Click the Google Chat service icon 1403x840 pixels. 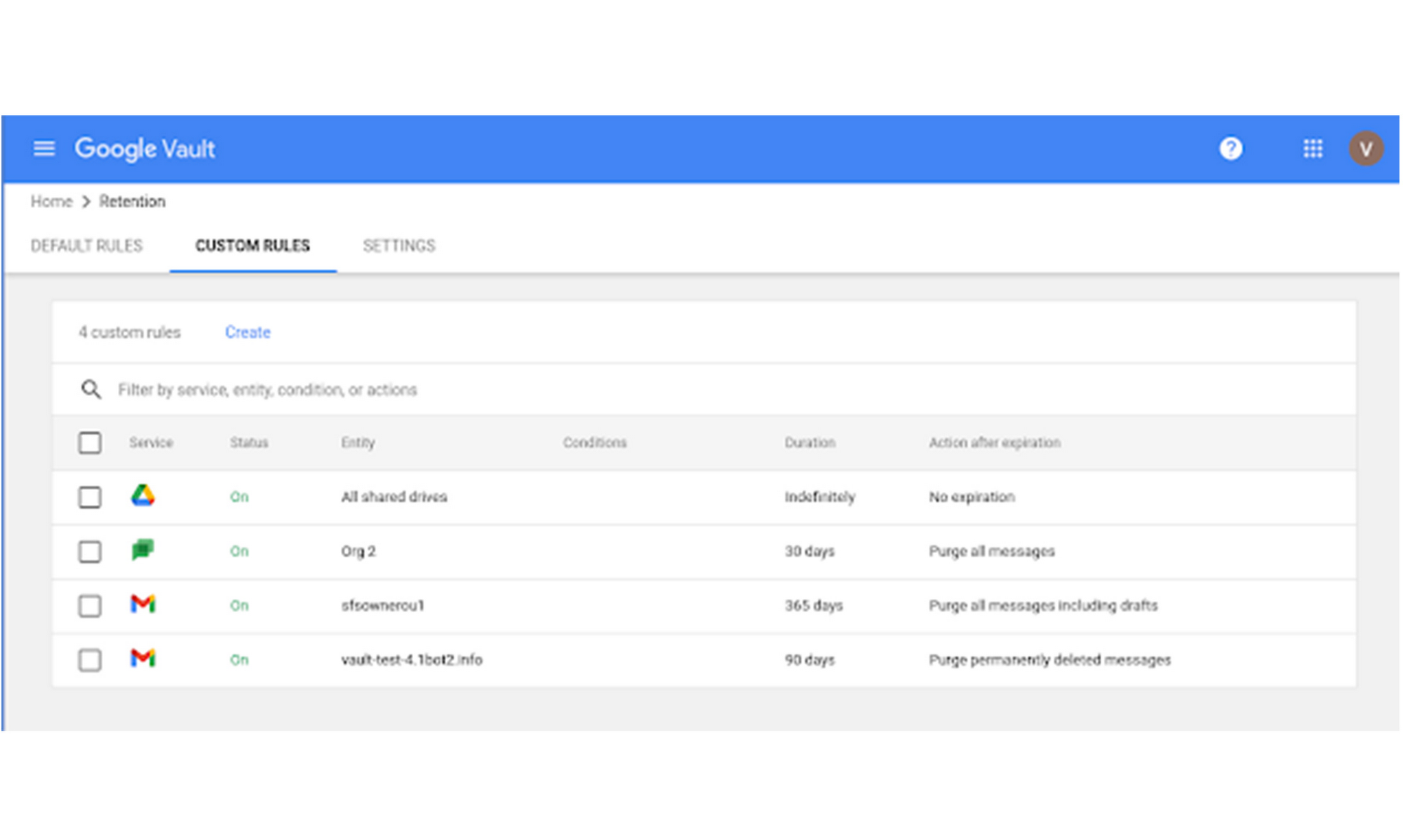(x=143, y=550)
